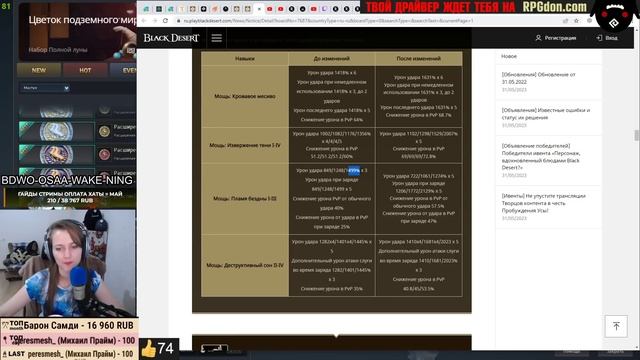The height and width of the screenshot is (360, 640).
Task: Open the Победители ивента announcement link
Action: tap(541, 157)
